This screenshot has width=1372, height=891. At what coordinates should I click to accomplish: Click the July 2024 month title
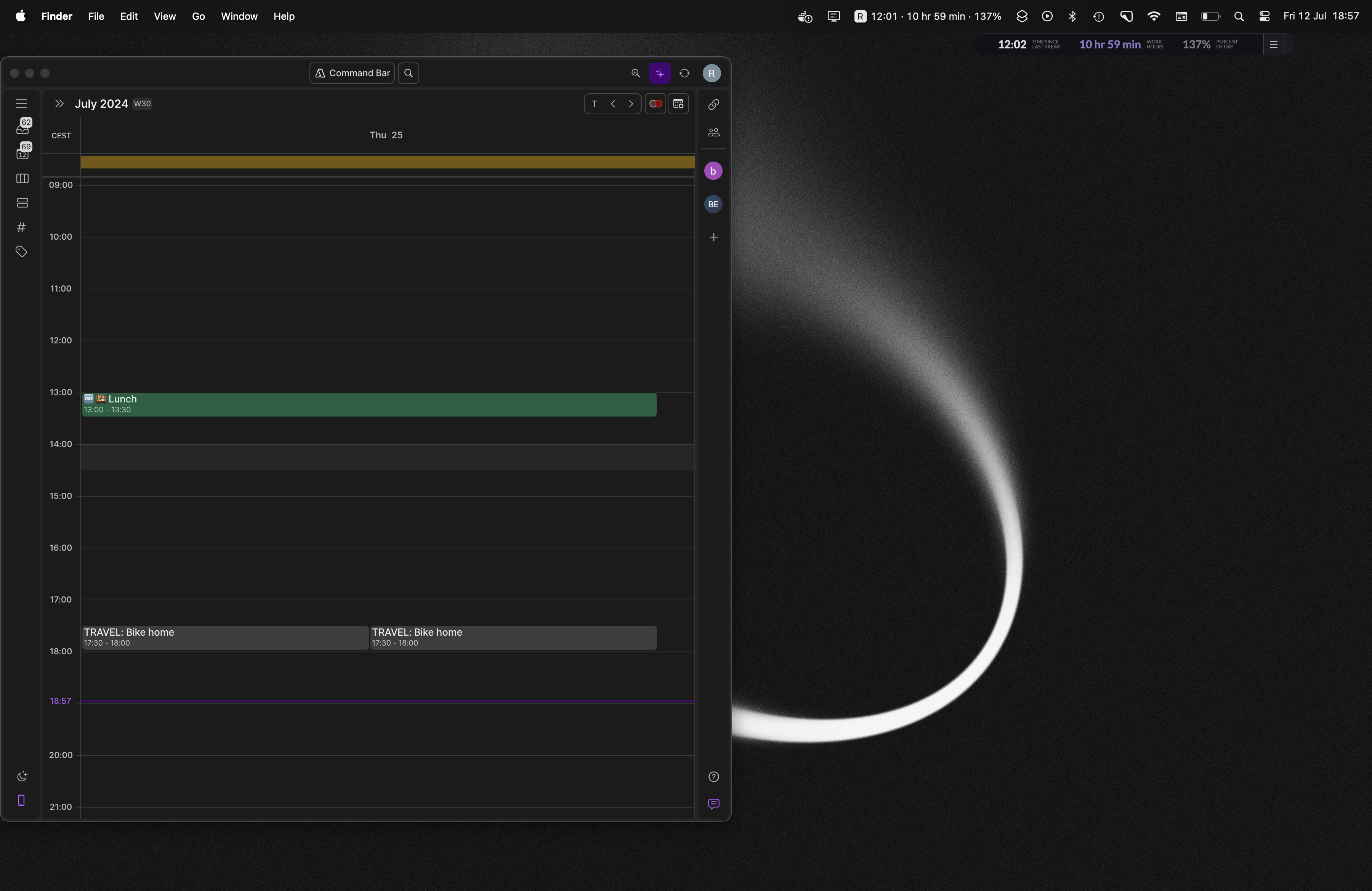(101, 104)
